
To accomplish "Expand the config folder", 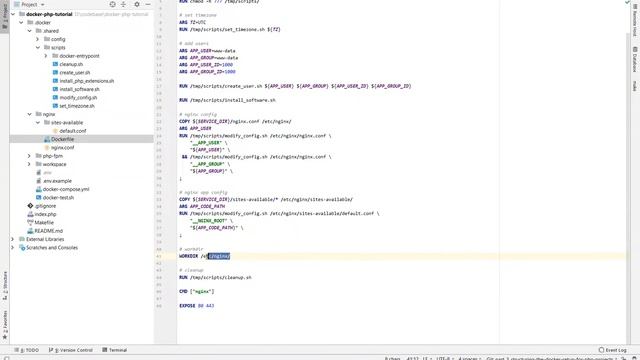I will 38,39.
